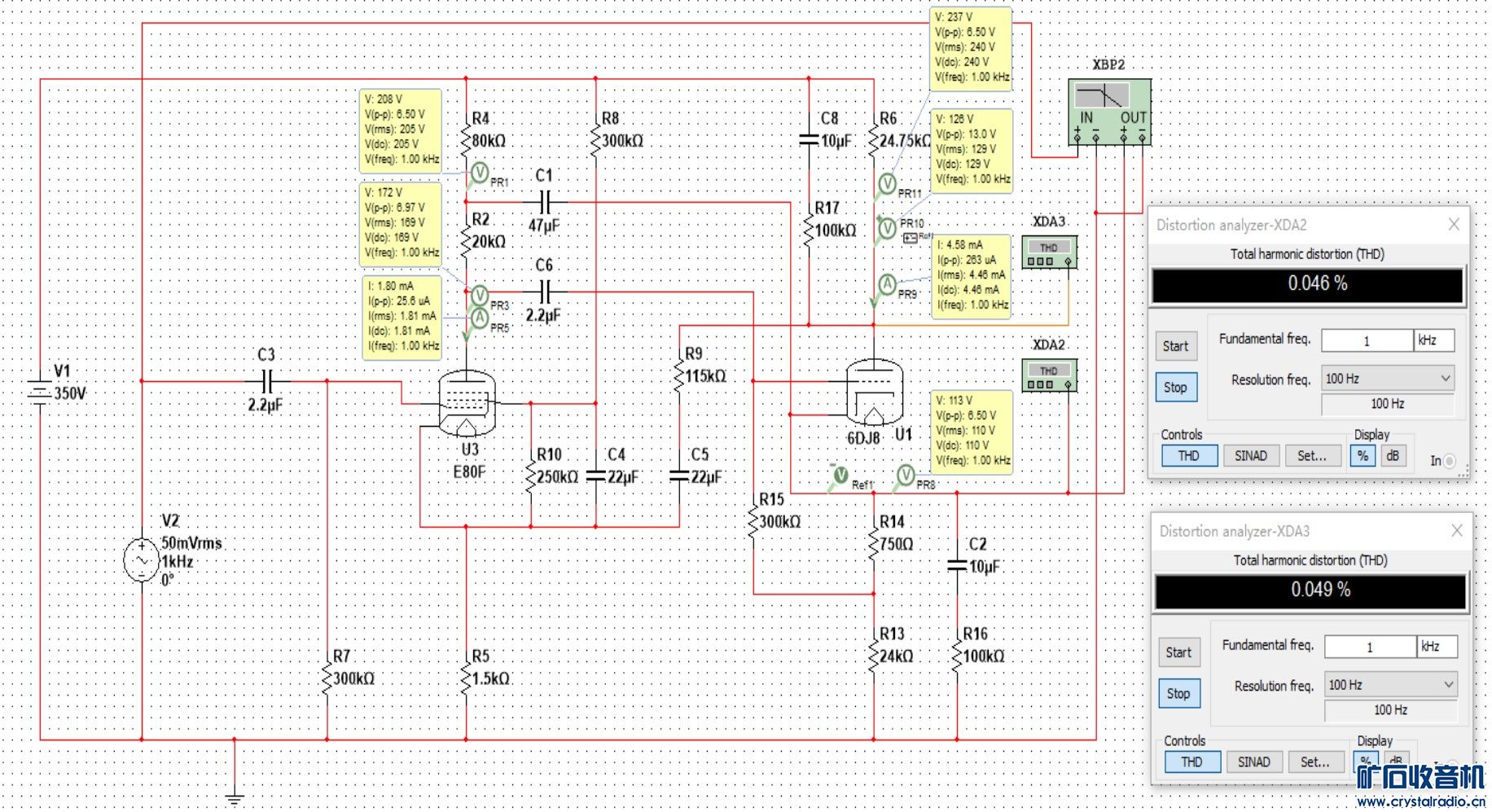Image resolution: width=1492 pixels, height=812 pixels.
Task: Select resistor R6 24.75kΩ
Action: 874,140
